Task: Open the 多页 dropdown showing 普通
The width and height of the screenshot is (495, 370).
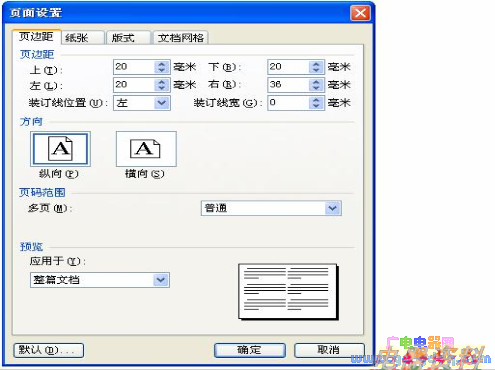Action: click(x=271, y=208)
